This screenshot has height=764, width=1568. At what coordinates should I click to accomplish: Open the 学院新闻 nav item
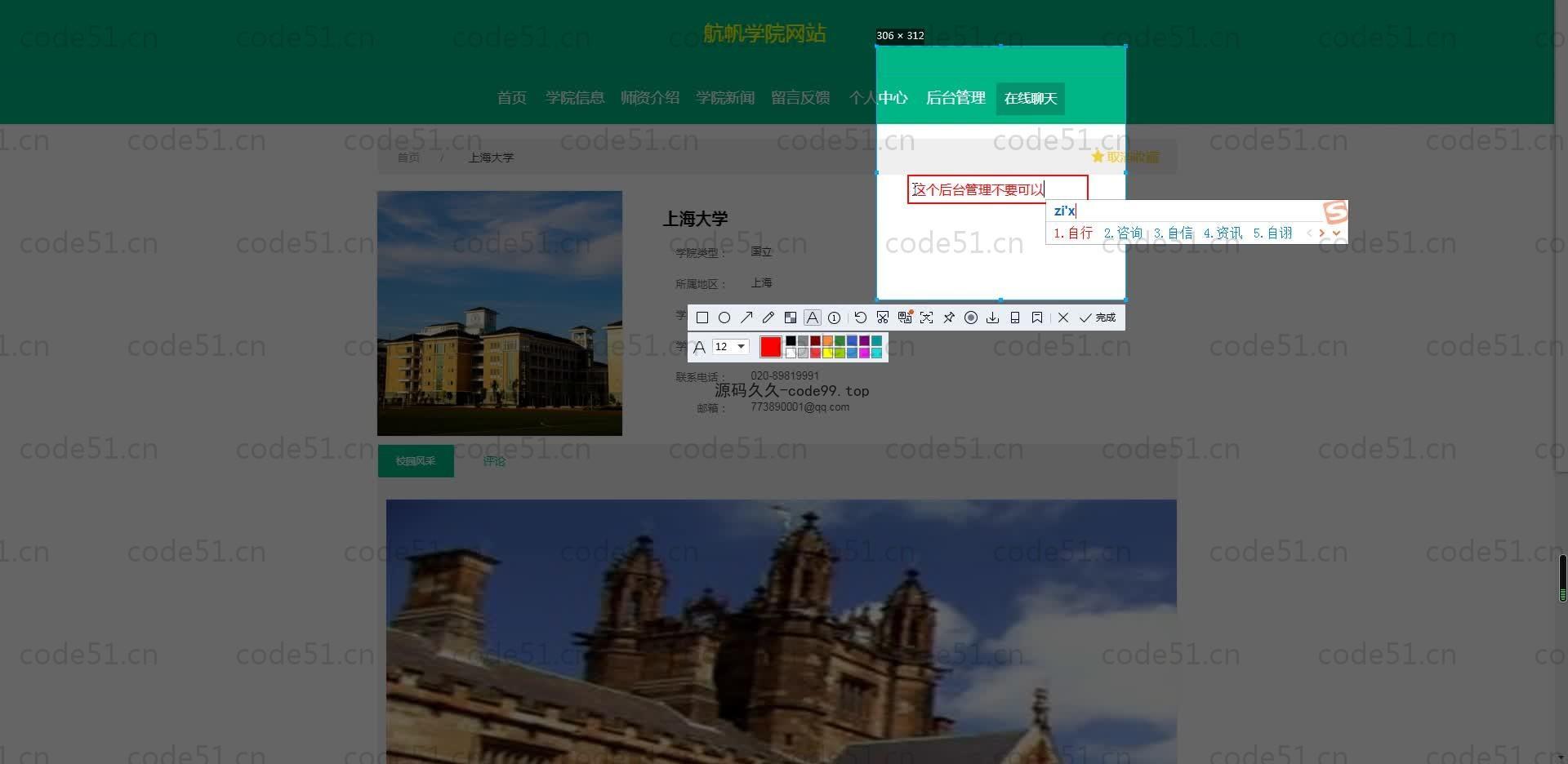coord(725,98)
